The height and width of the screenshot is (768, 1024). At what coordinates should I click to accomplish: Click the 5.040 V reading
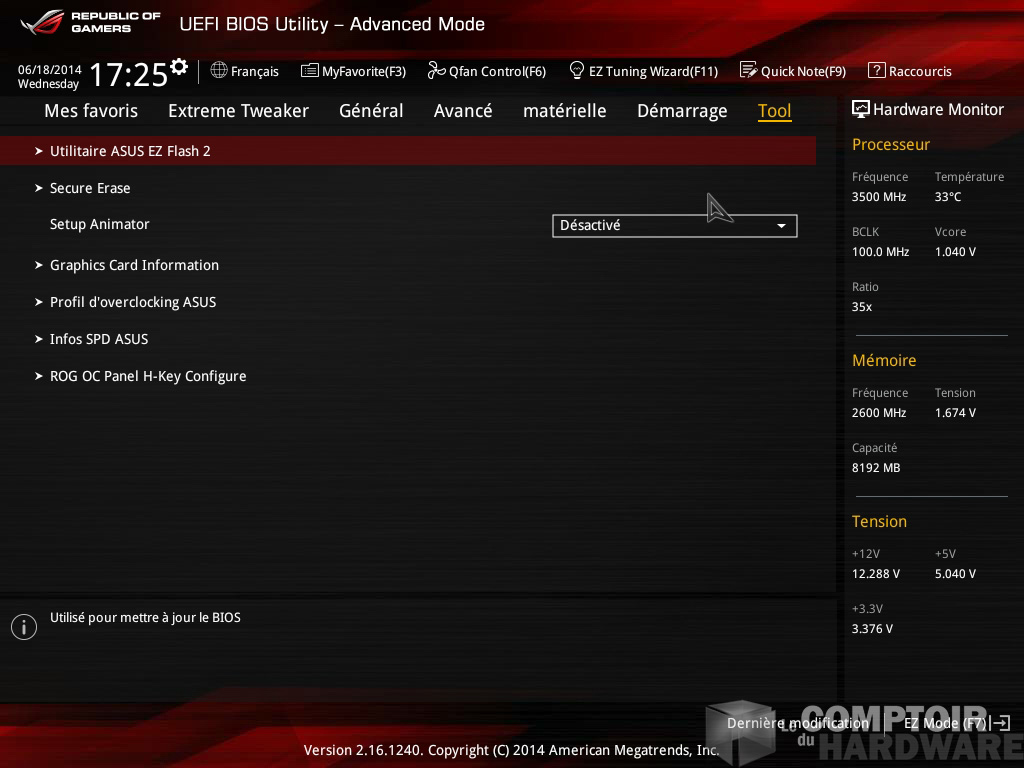tap(955, 574)
